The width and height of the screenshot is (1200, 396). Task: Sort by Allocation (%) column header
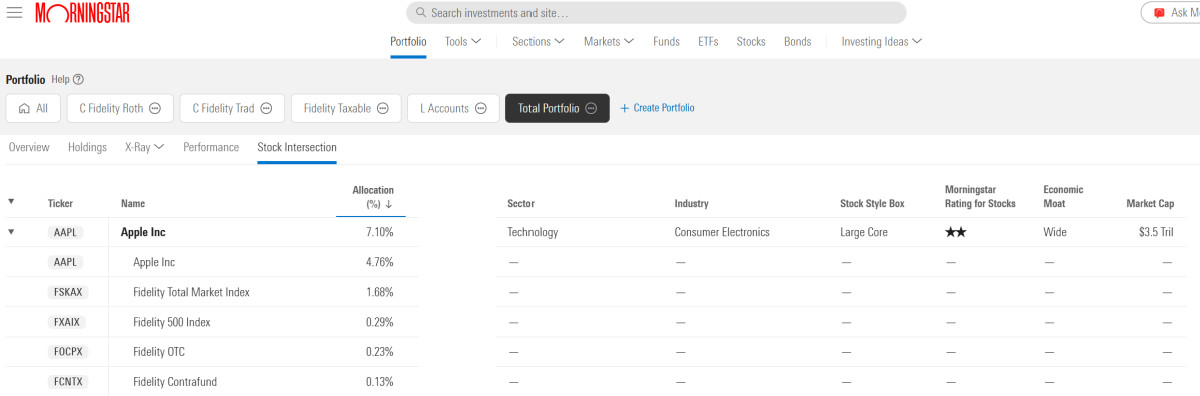(373, 196)
